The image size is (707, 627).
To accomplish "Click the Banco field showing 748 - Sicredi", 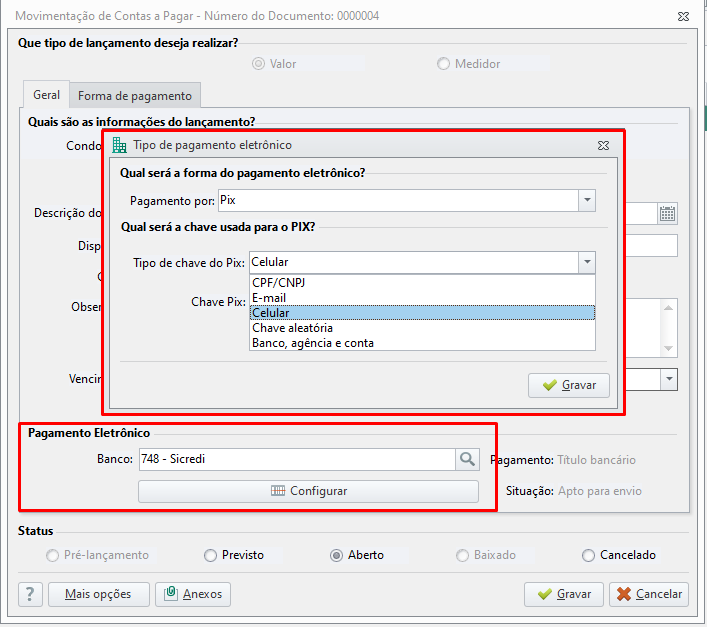I will (297, 459).
